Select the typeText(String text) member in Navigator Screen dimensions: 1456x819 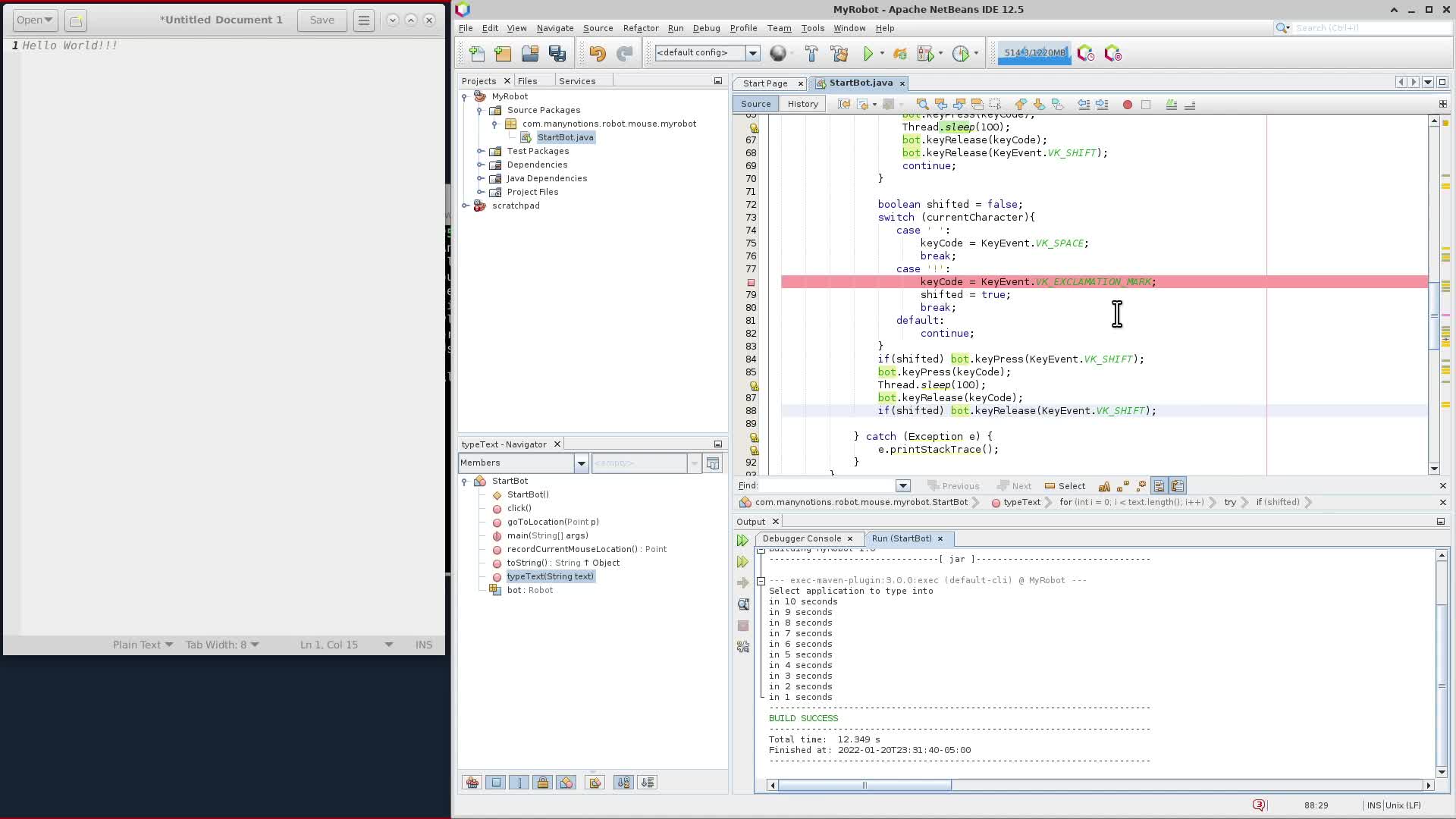tap(550, 576)
